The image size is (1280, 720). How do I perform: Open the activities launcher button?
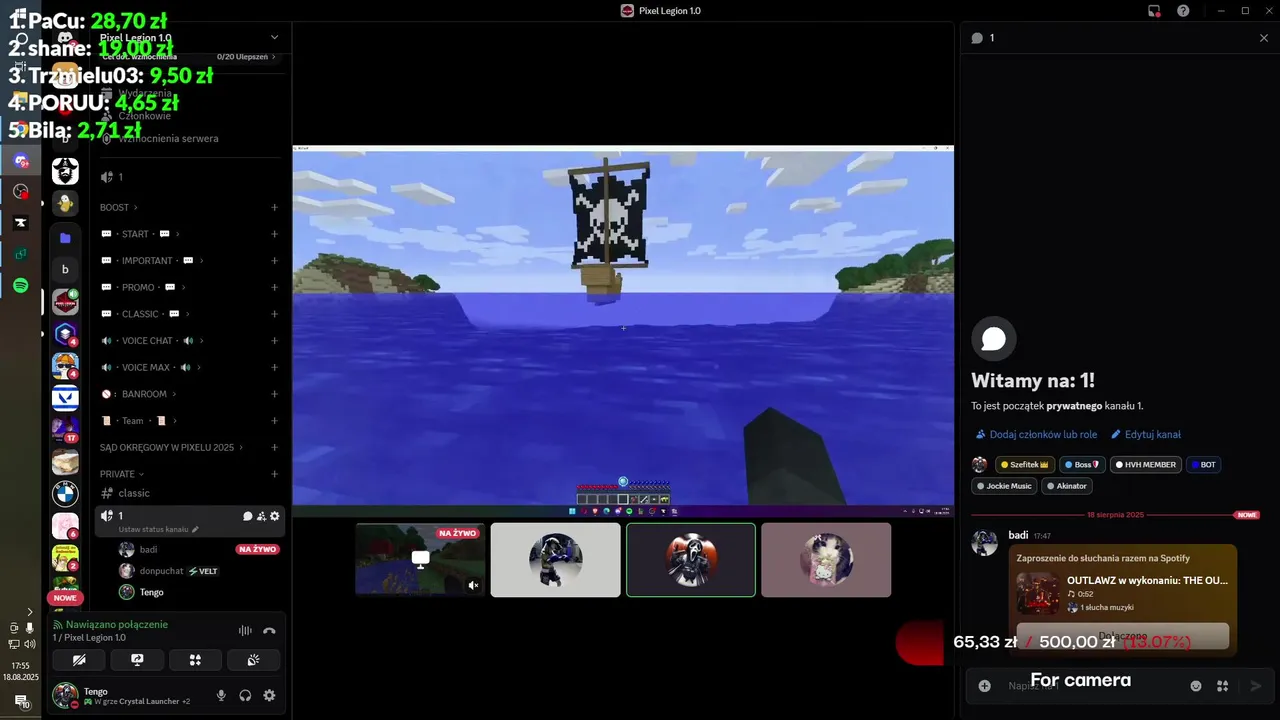tap(196, 660)
